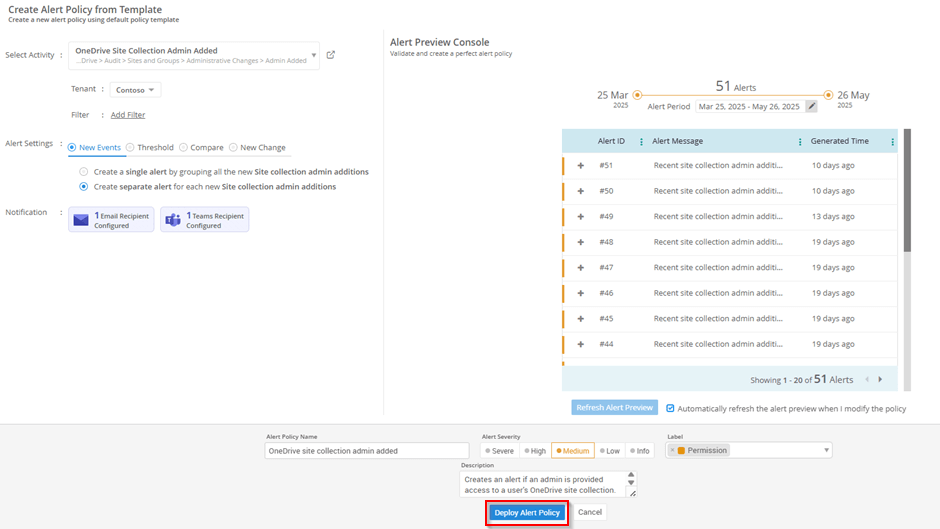
Task: Open the Generated Time column options menu
Action: [893, 142]
